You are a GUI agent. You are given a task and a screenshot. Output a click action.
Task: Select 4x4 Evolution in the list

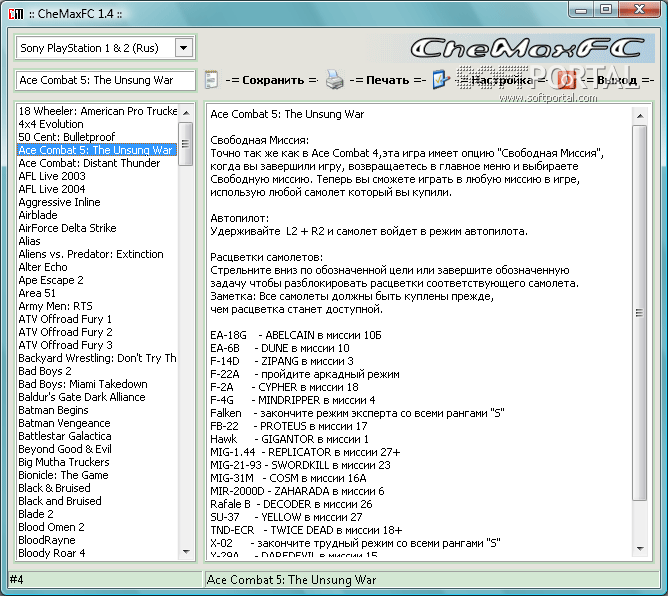click(x=97, y=124)
